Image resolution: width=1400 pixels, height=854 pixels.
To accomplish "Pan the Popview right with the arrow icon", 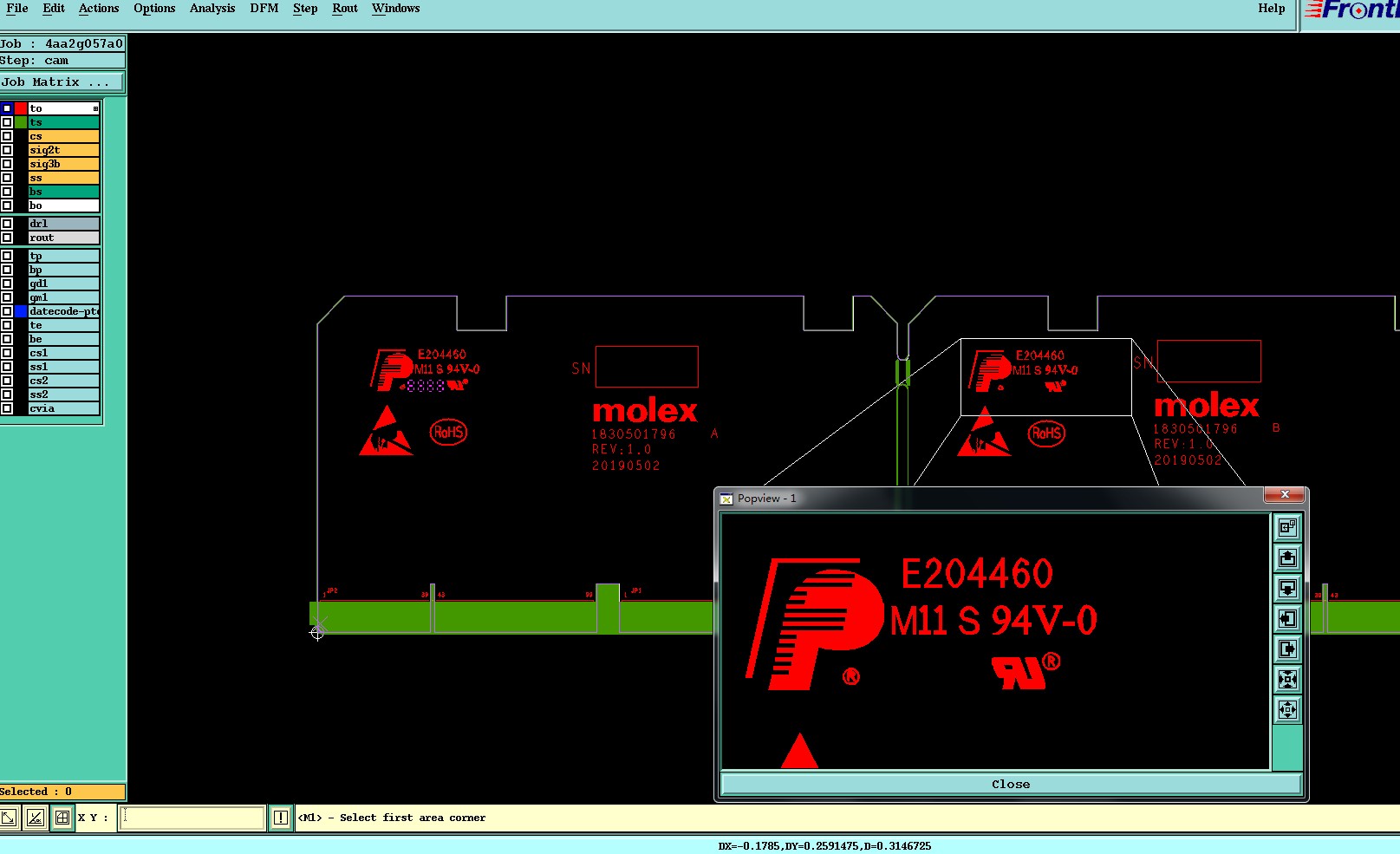I will pyautogui.click(x=1287, y=649).
